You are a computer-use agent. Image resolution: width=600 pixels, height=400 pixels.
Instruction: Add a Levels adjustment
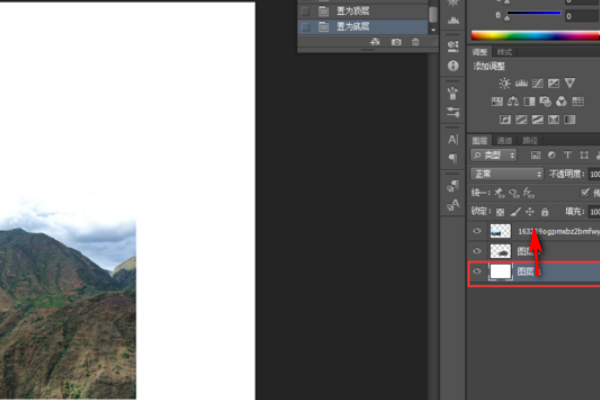521,83
